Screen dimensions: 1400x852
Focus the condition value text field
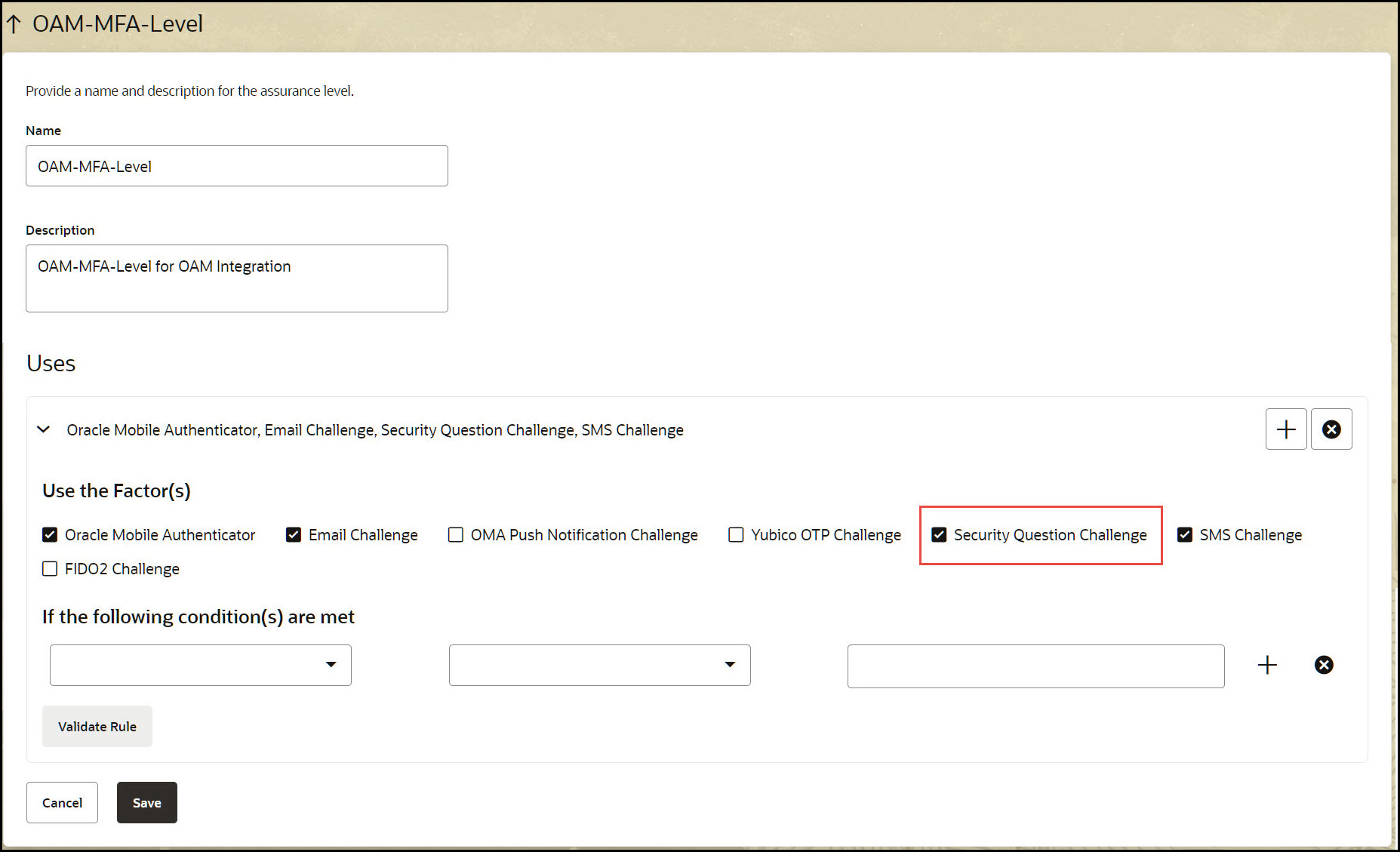pos(1036,666)
